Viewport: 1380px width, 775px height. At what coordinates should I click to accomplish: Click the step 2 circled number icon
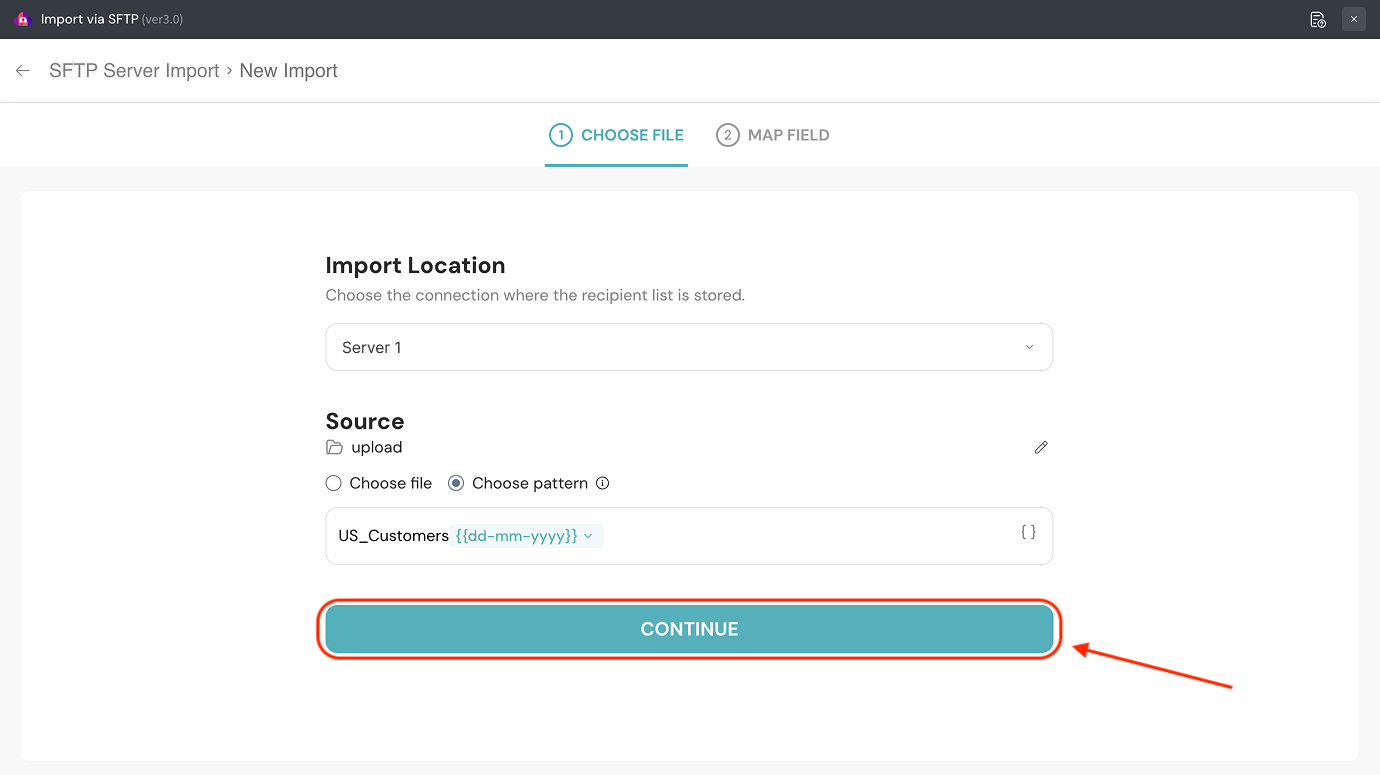click(727, 135)
